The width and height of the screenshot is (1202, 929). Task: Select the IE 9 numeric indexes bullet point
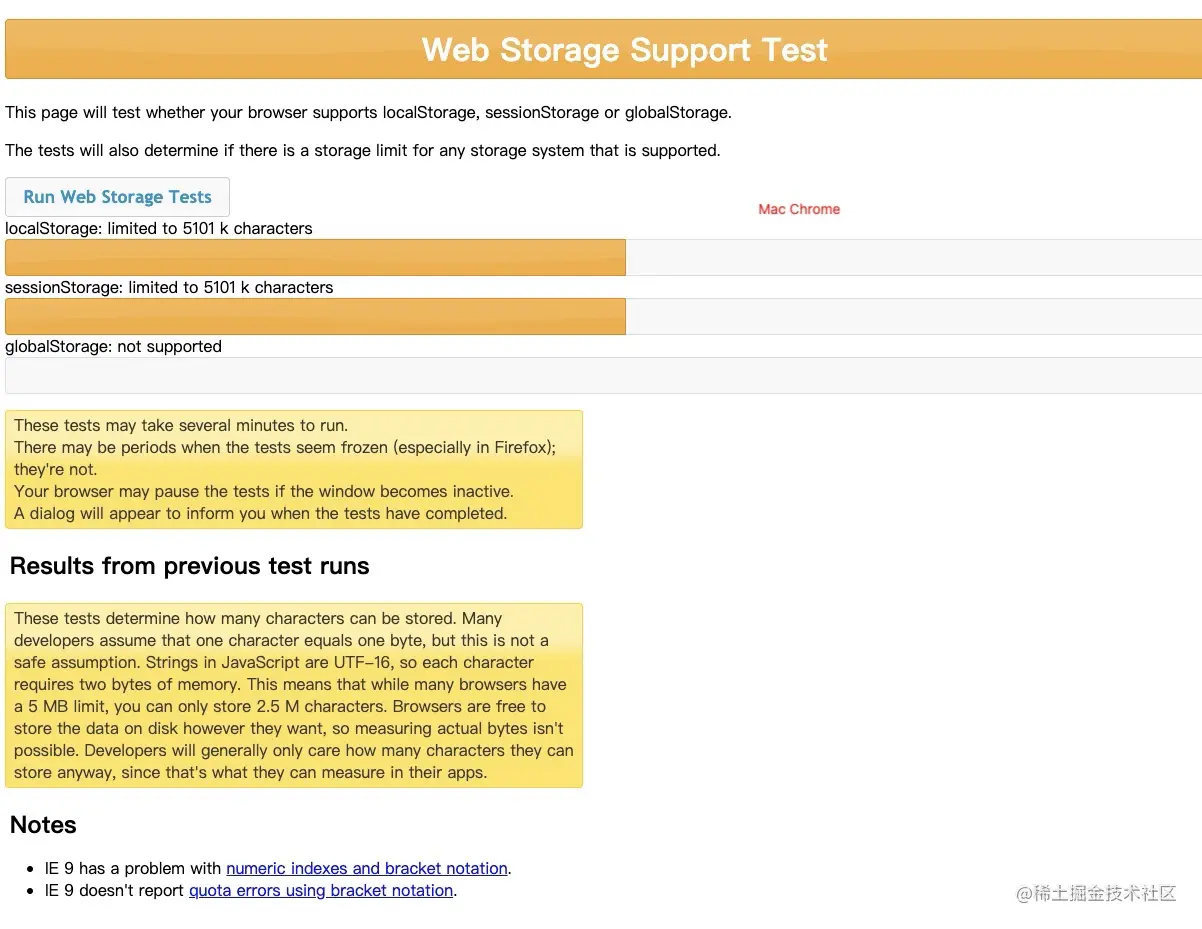275,868
